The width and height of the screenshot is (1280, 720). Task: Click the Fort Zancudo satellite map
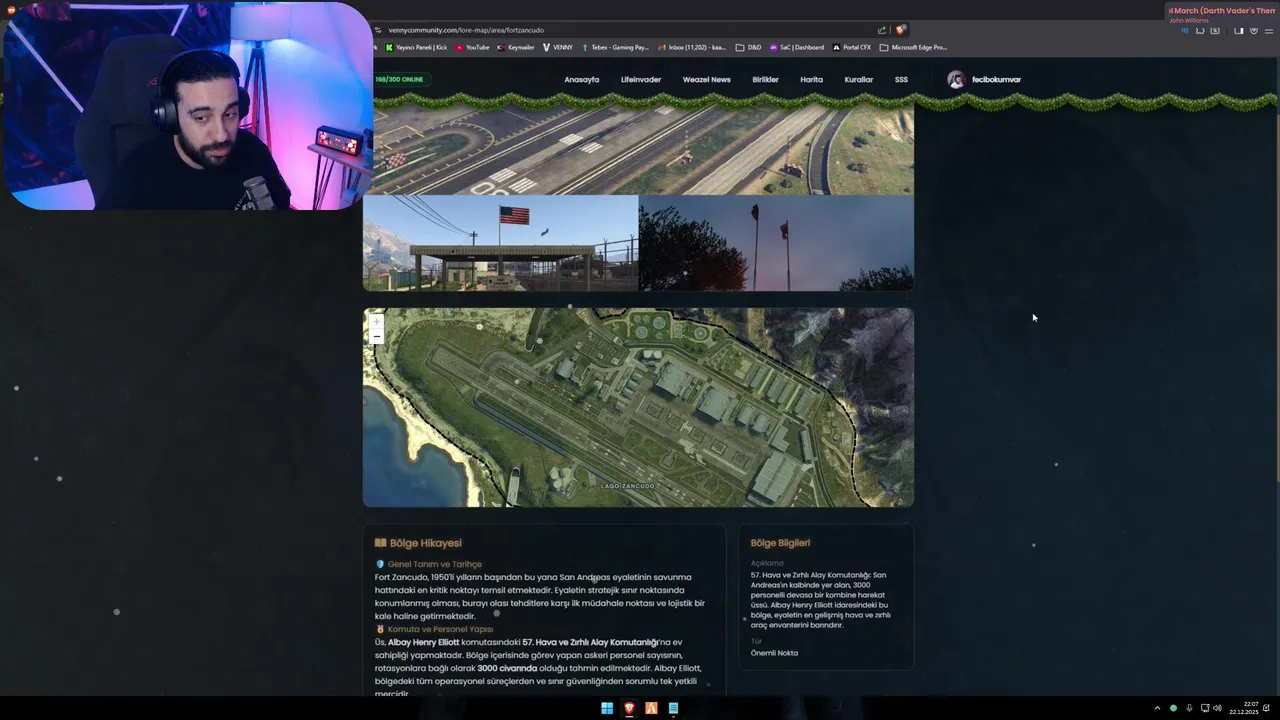pyautogui.click(x=638, y=407)
